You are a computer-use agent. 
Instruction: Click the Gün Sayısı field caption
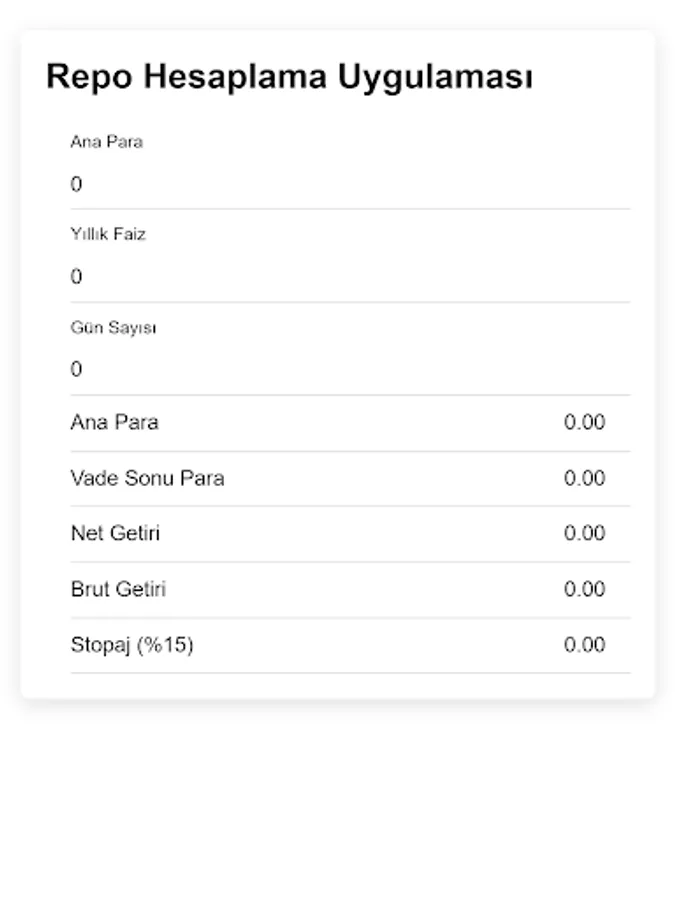pyautogui.click(x=113, y=327)
